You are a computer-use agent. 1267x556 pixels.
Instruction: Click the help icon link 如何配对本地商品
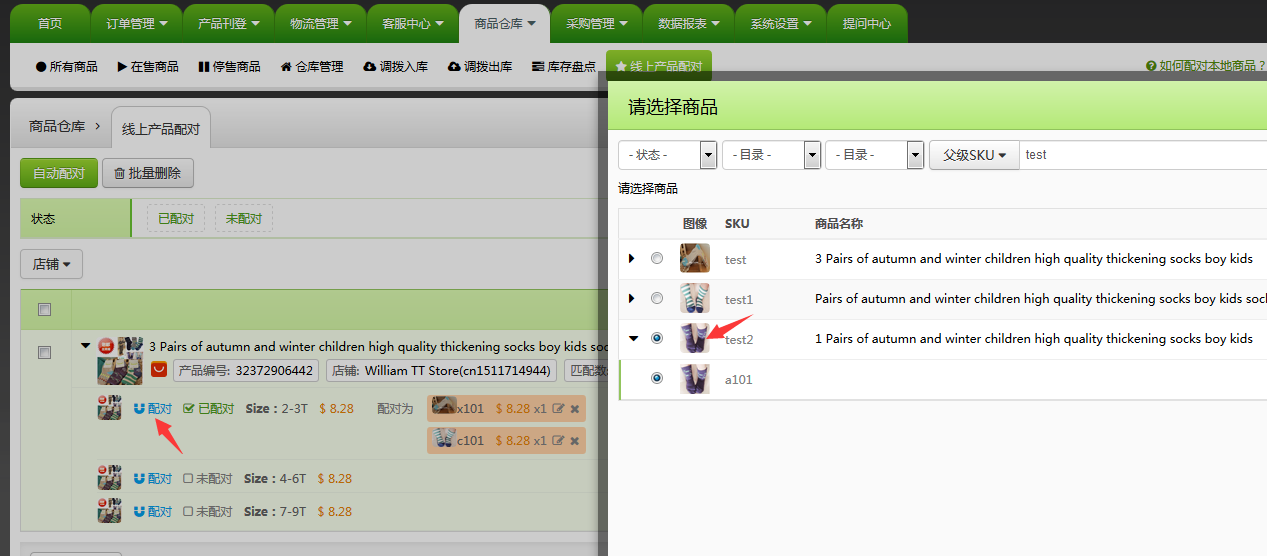click(1205, 66)
